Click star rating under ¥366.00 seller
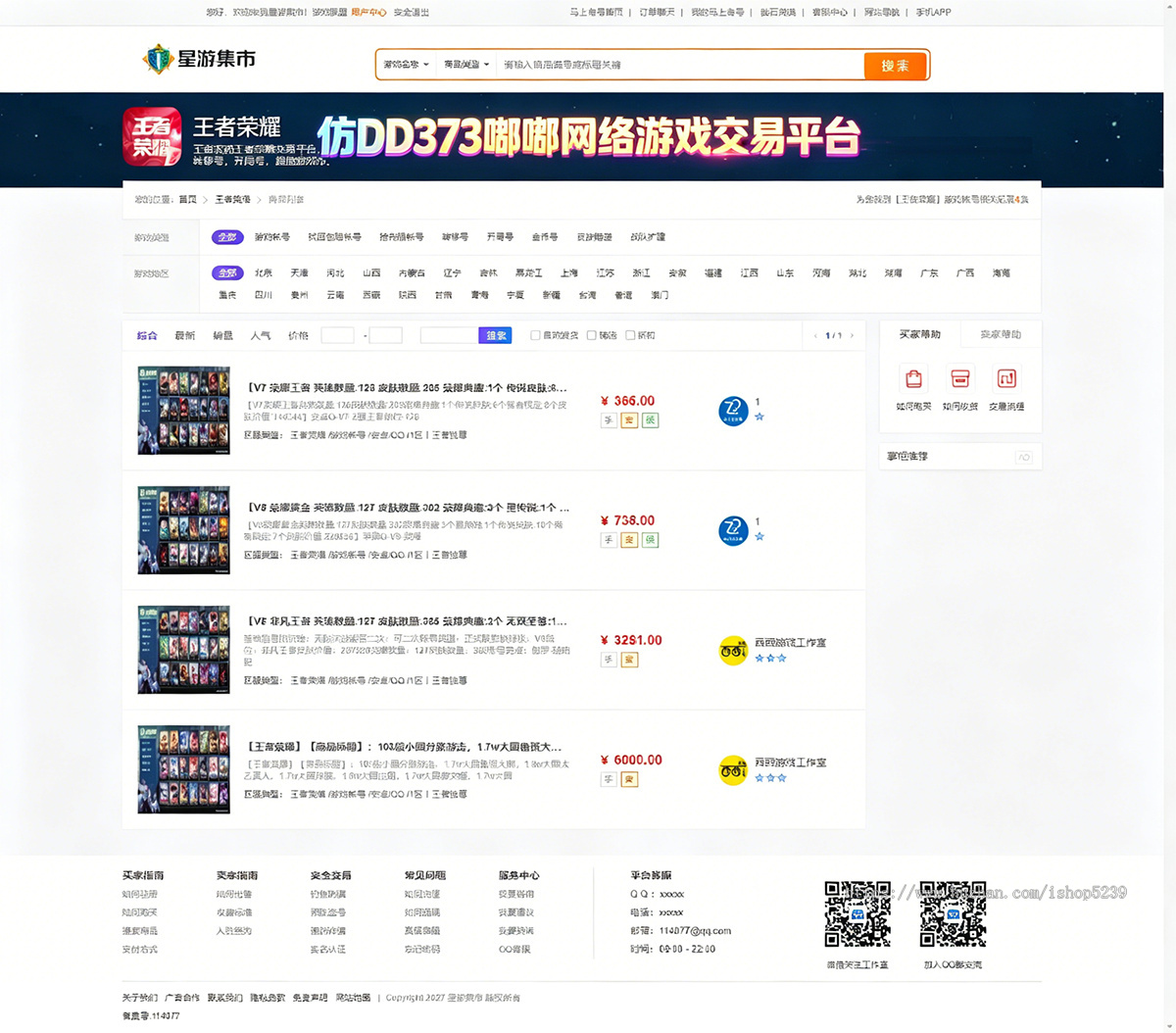 [759, 417]
